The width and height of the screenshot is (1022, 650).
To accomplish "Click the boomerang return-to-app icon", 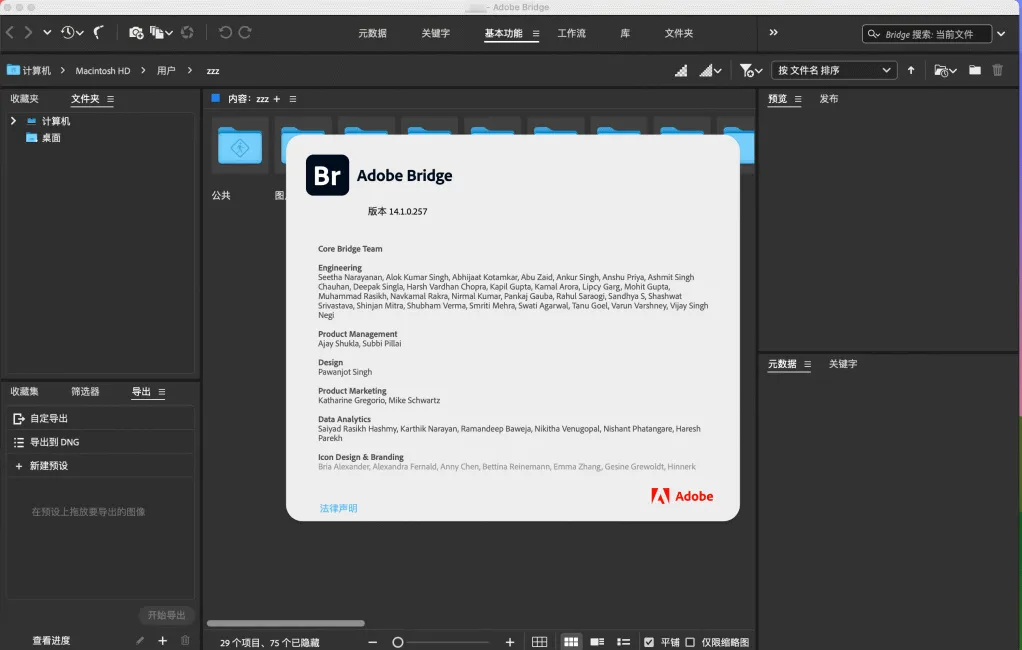I will click(98, 33).
